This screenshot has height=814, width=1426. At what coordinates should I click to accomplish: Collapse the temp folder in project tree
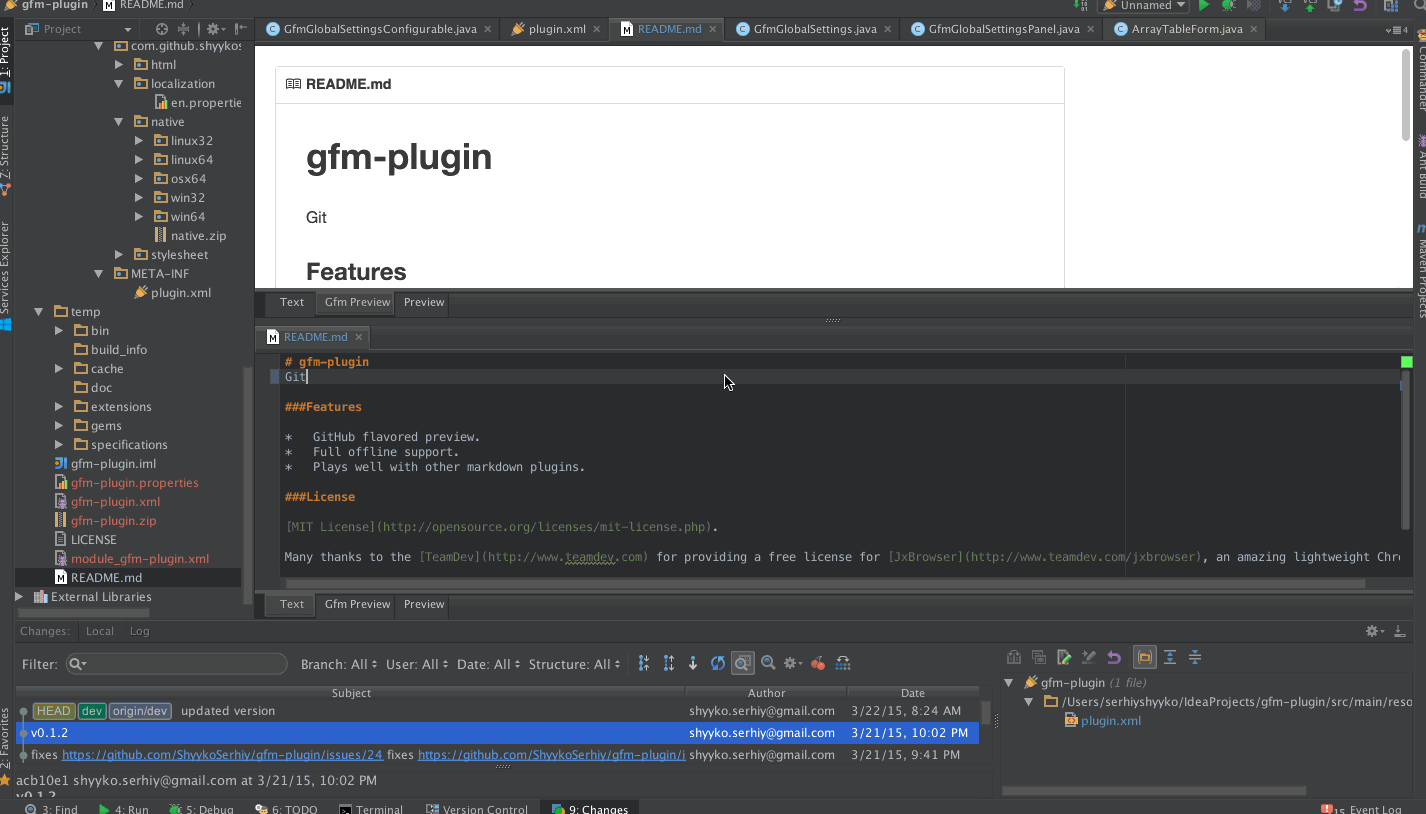click(x=39, y=312)
